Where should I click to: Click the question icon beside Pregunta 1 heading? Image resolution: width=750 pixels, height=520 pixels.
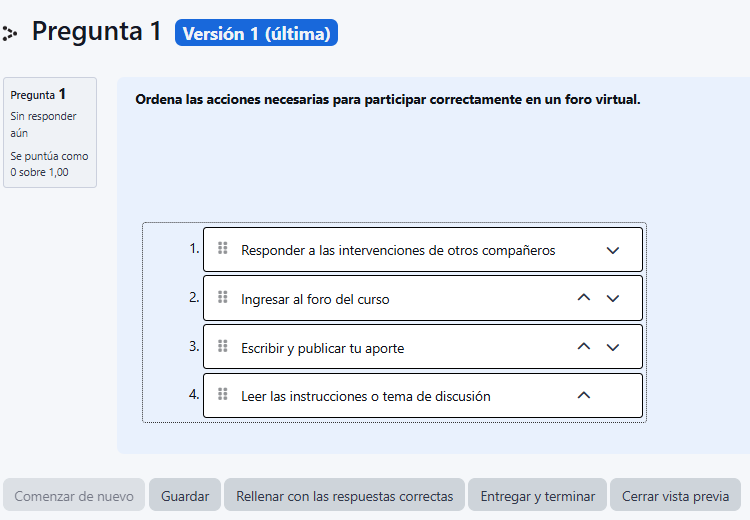tap(10, 34)
